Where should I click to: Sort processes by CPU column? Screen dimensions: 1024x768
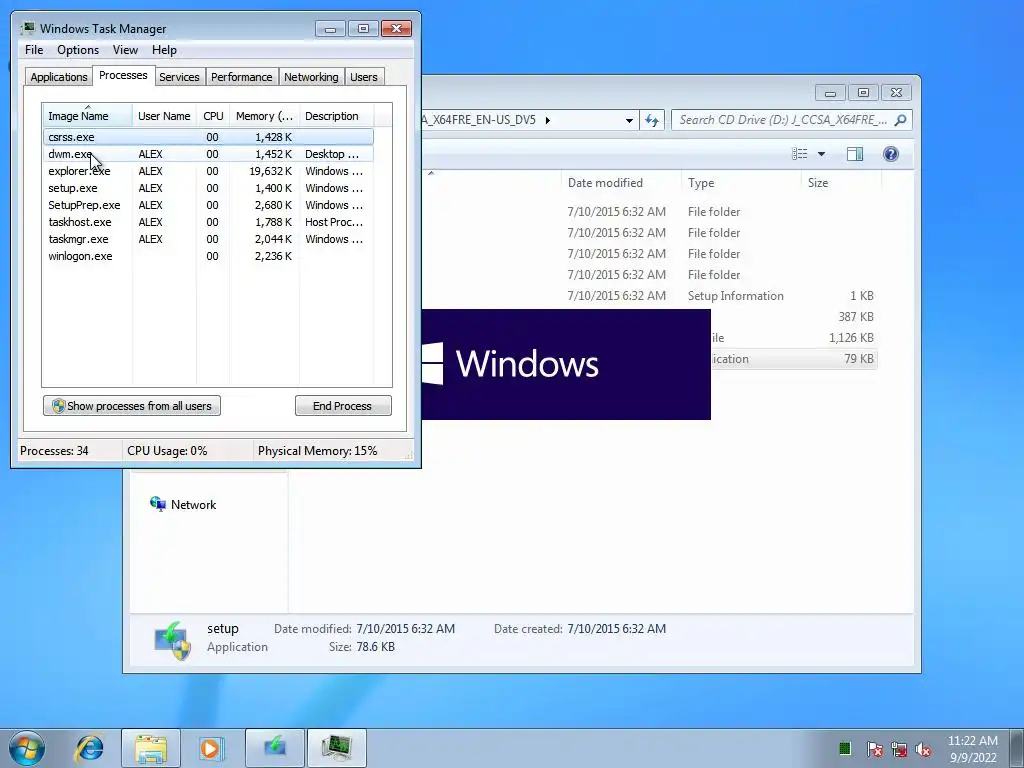point(213,116)
